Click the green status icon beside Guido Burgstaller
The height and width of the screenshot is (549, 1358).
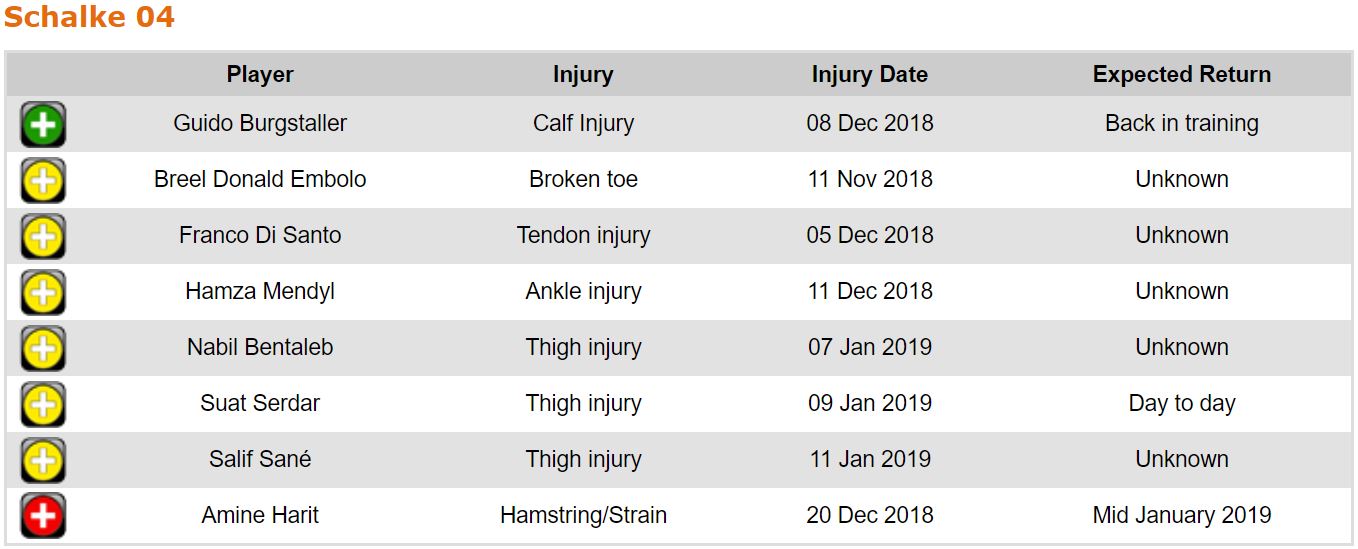[43, 125]
